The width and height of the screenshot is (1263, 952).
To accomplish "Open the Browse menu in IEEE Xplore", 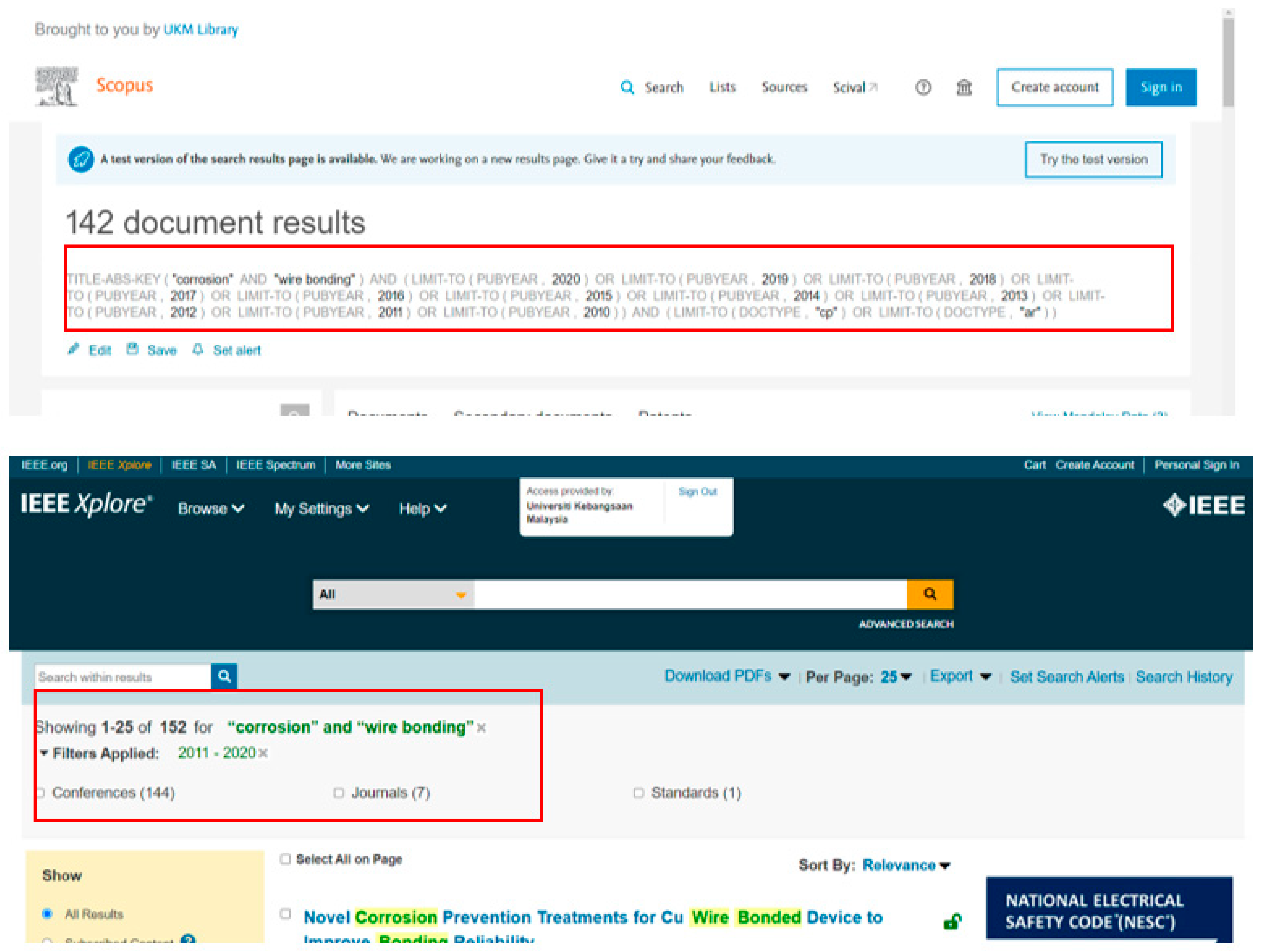I will [x=211, y=508].
